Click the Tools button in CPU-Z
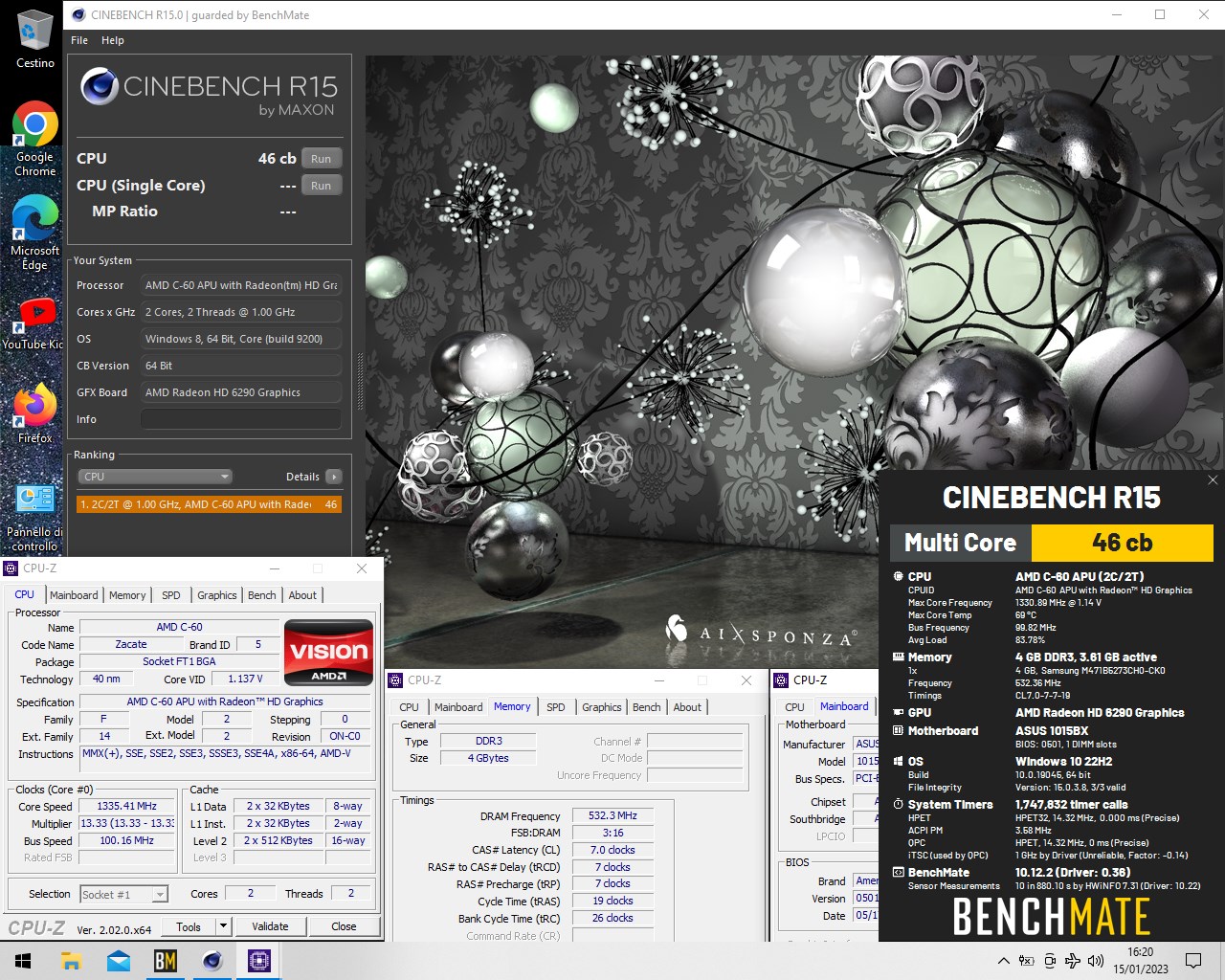The image size is (1225, 980). point(189,926)
